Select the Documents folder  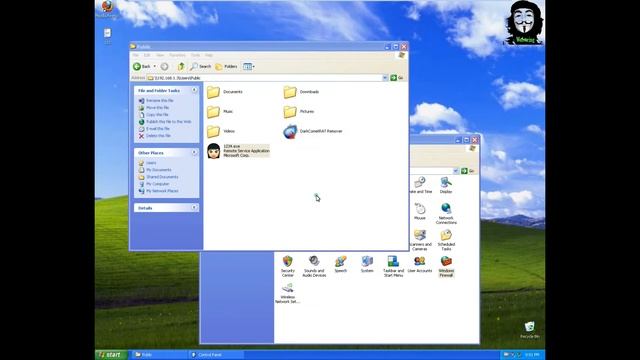[x=225, y=92]
